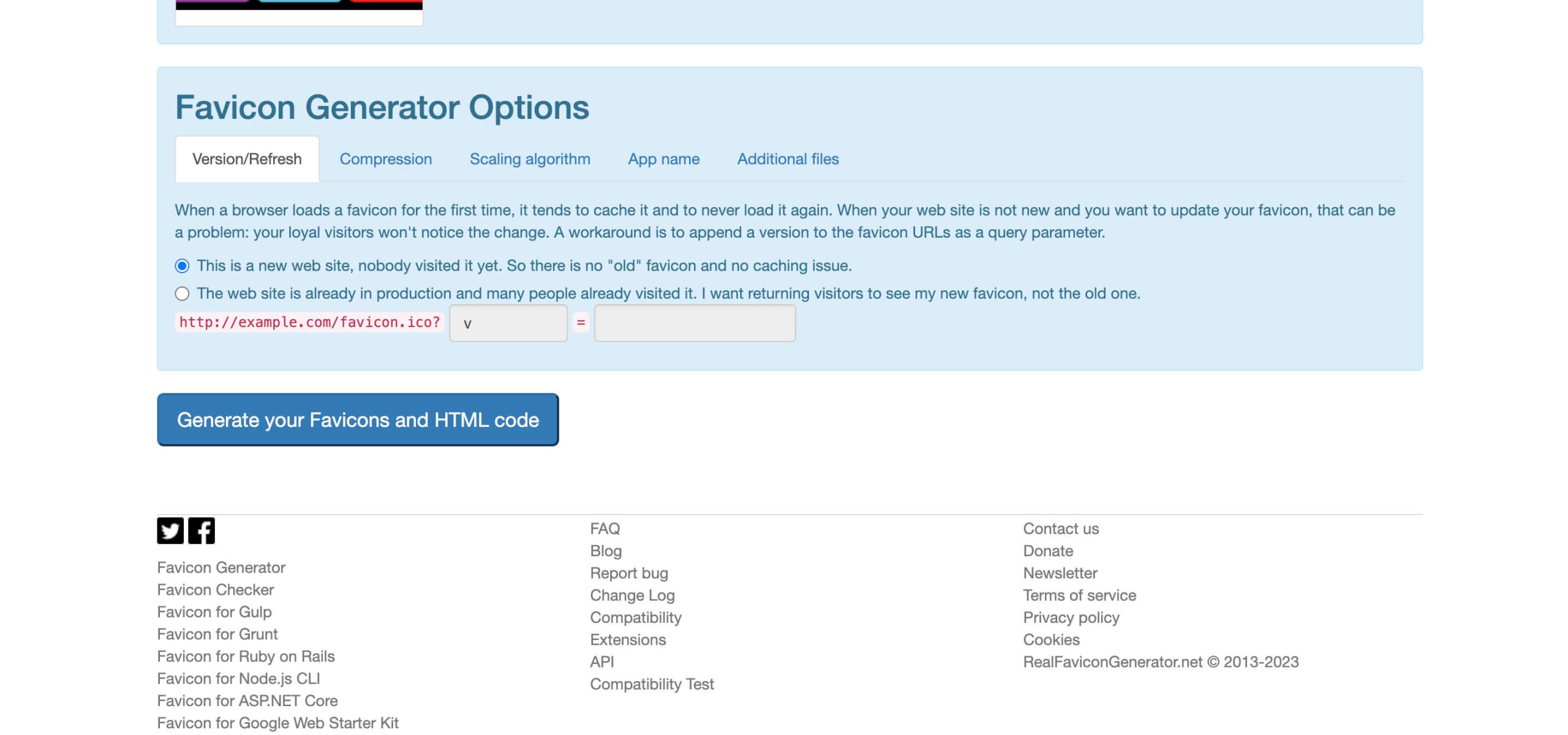Click the Contact us link
This screenshot has width=1568, height=735.
click(1061, 529)
